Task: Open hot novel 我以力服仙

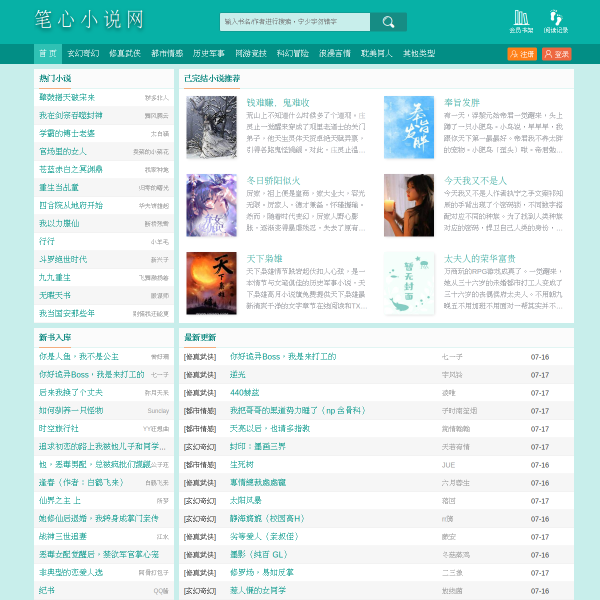Action: tap(59, 223)
